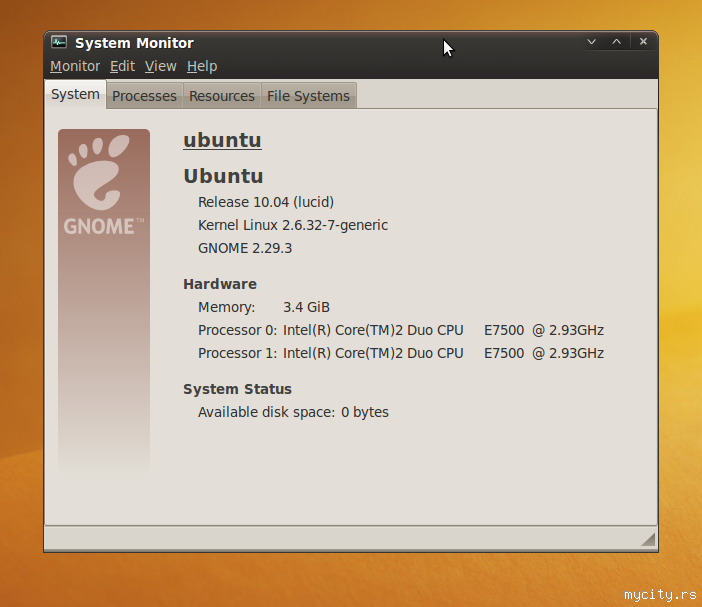
Task: Click the underlined ubuntu hostname heading
Action: point(223,140)
